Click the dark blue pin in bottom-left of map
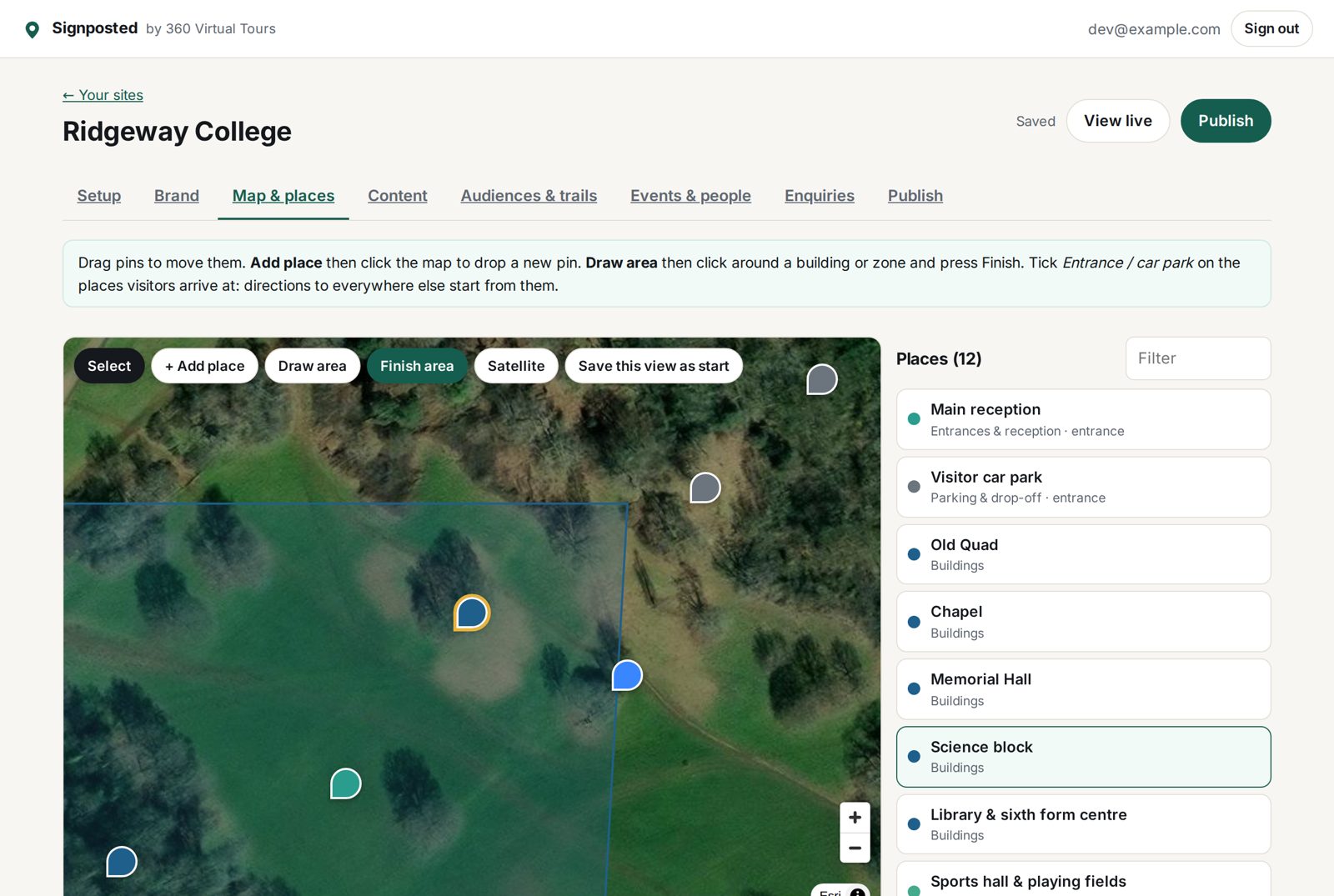The image size is (1334, 896). pyautogui.click(x=122, y=862)
